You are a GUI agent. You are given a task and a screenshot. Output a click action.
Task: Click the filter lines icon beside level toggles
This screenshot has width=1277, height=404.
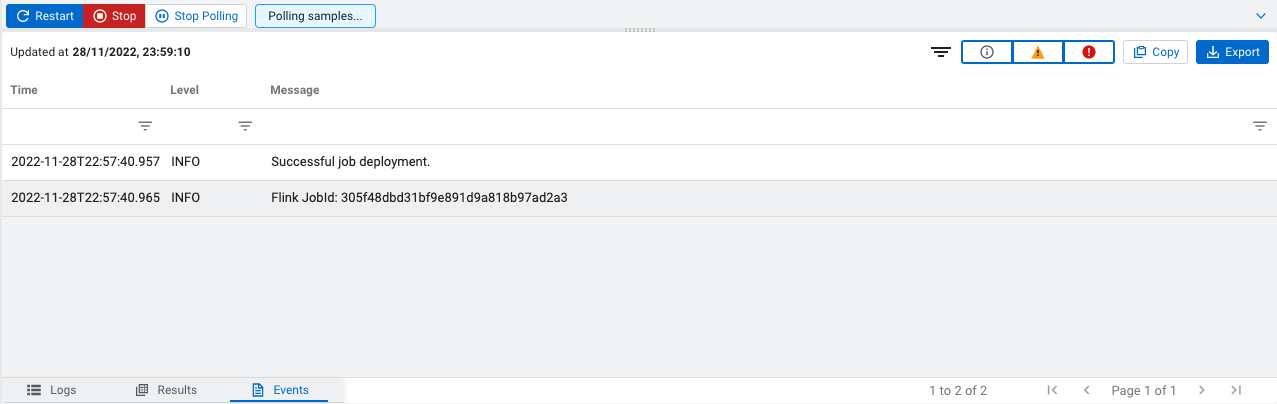click(x=940, y=53)
